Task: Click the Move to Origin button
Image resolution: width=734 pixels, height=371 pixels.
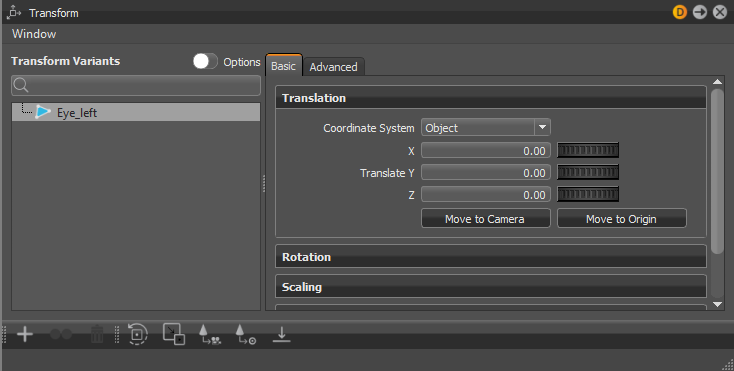Action: (622, 218)
